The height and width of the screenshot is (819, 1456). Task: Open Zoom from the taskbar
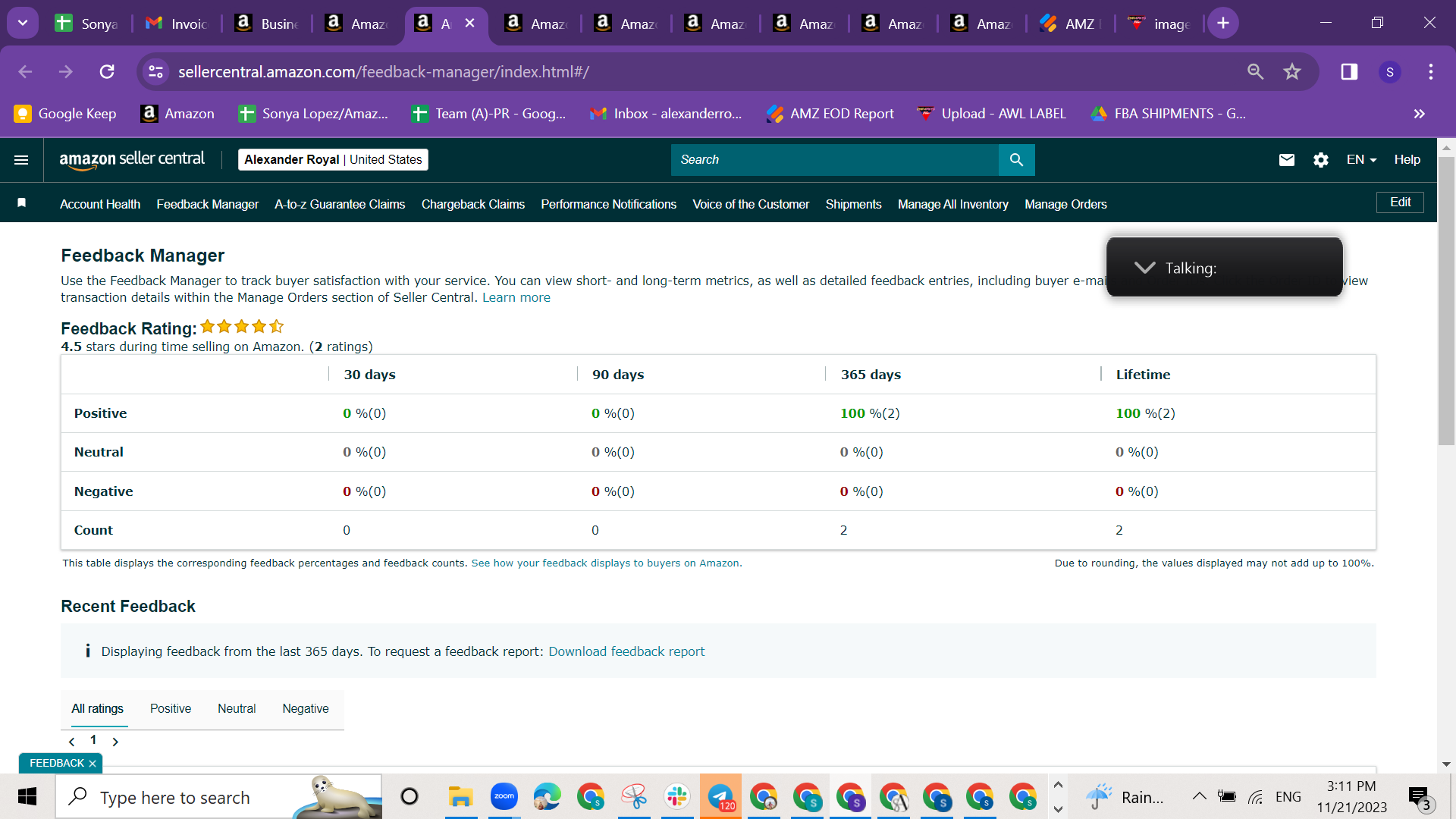click(x=504, y=797)
